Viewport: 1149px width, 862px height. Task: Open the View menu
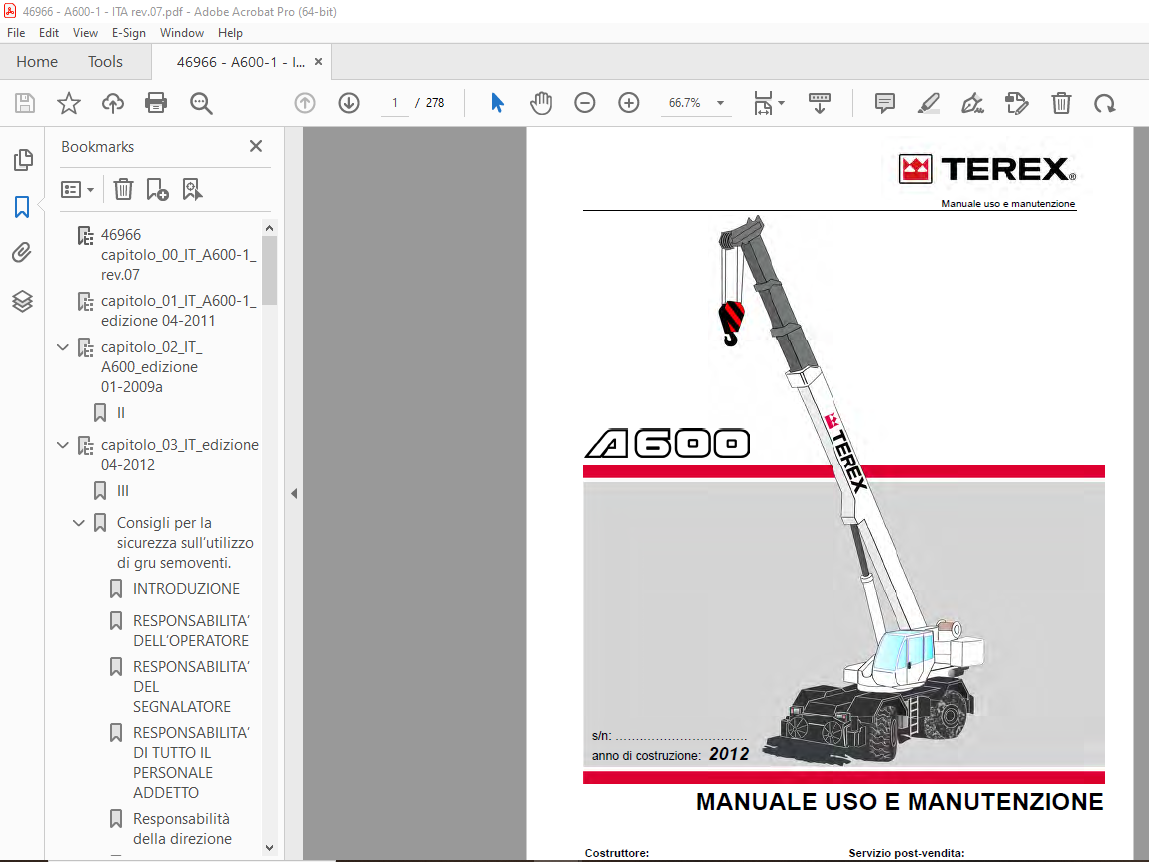point(85,33)
